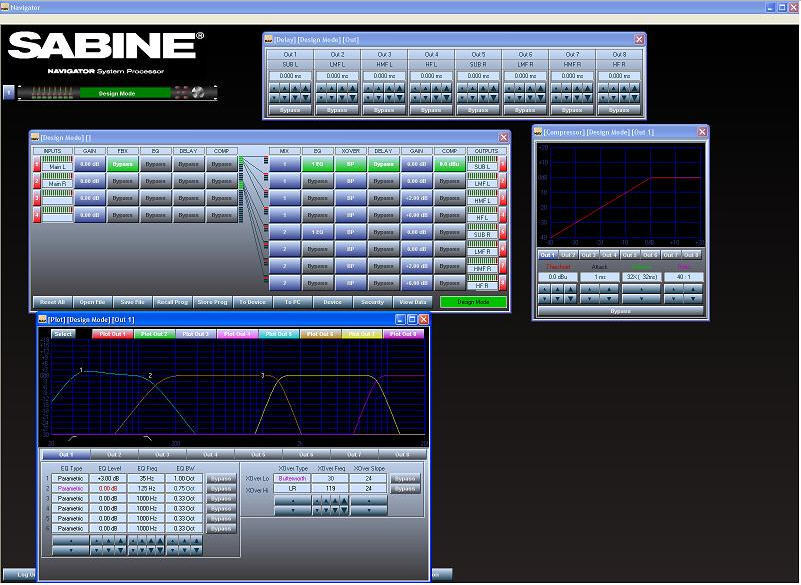The image size is (801, 585).
Task: Click the Main L input name field
Action: point(57,167)
